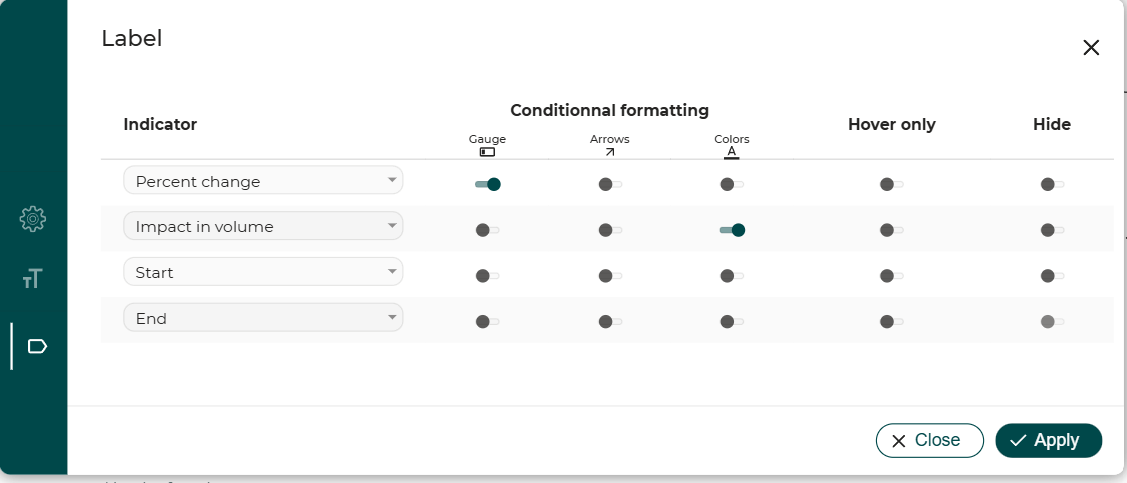Open the settings gear in sidebar
The image size is (1127, 483).
(x=33, y=218)
